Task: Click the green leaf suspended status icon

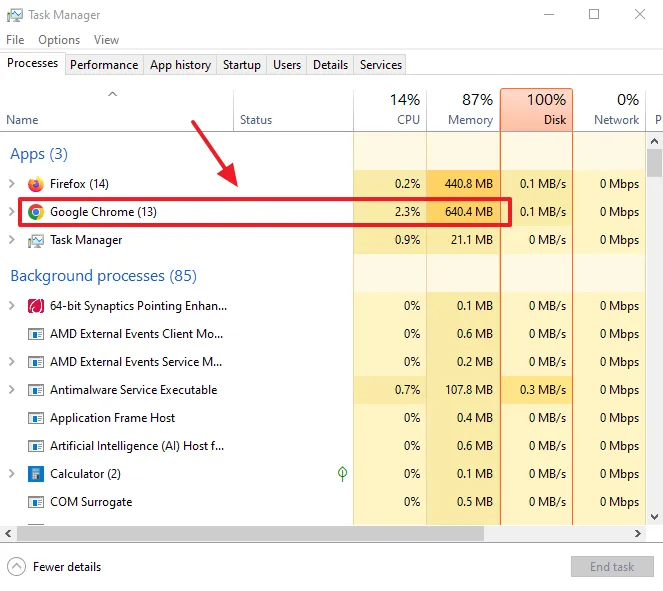Action: (342, 473)
